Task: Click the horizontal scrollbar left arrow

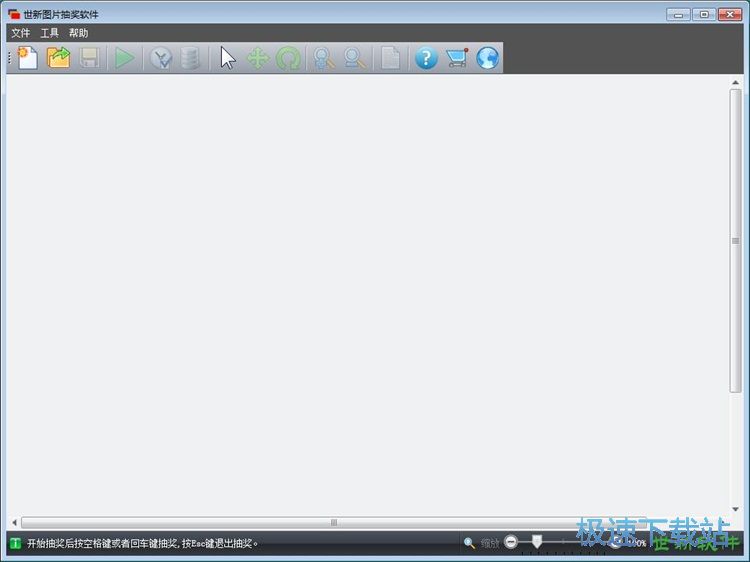Action: [x=14, y=522]
